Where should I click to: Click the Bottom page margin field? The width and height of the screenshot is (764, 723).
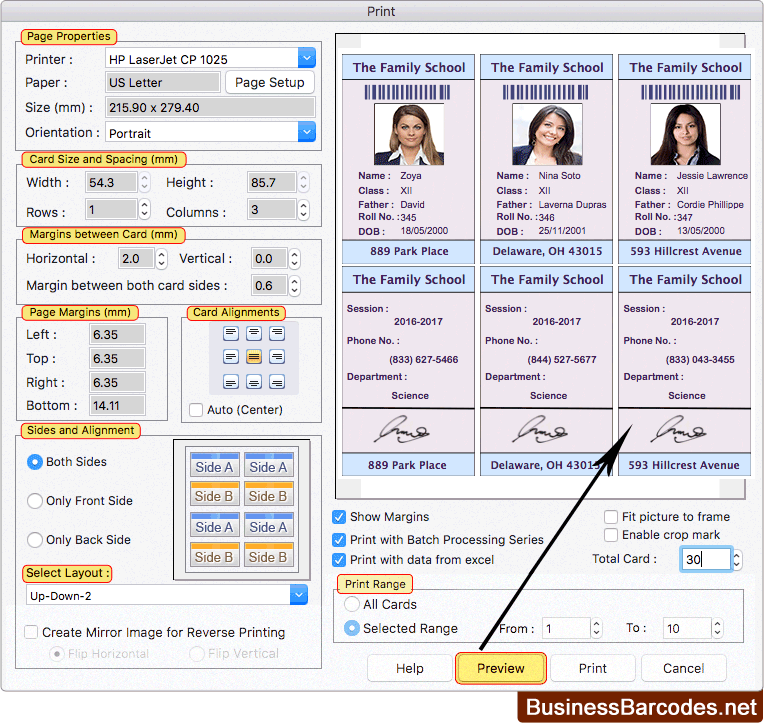[117, 405]
